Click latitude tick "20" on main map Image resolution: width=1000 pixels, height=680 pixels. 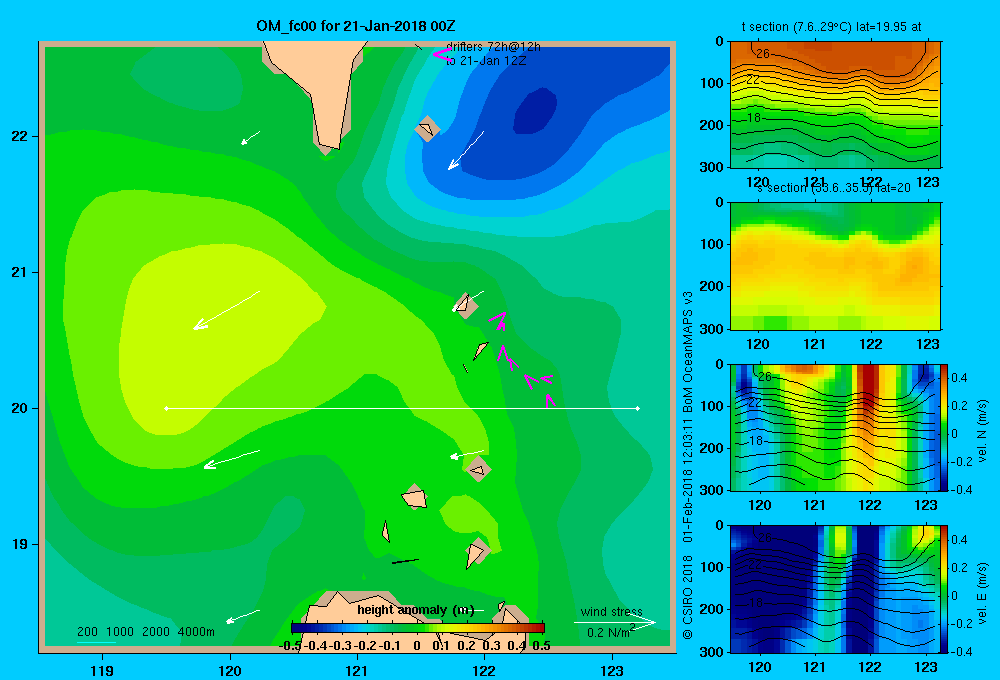(x=20, y=408)
